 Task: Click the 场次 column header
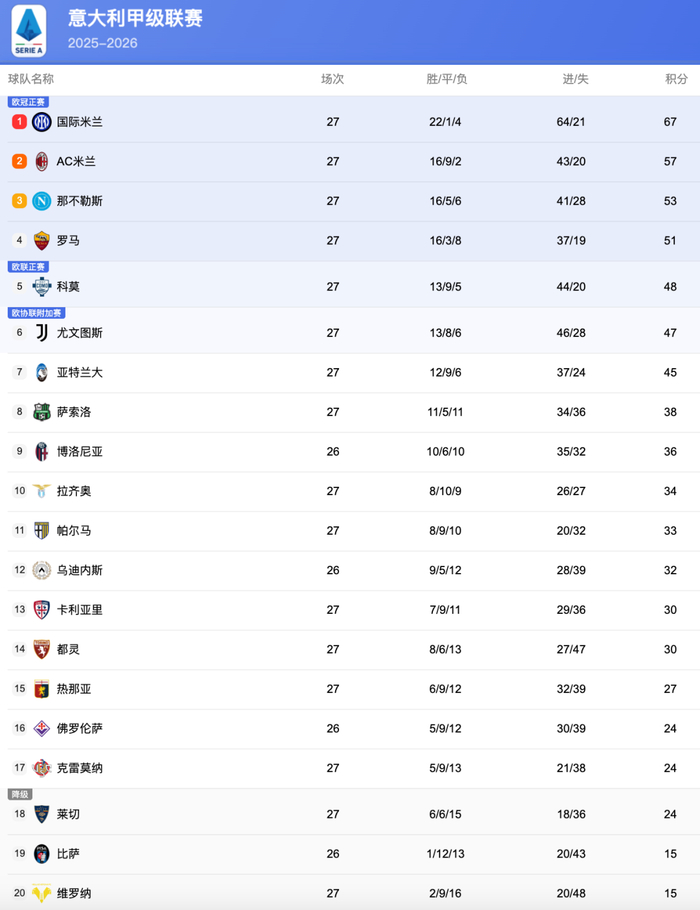(x=332, y=79)
